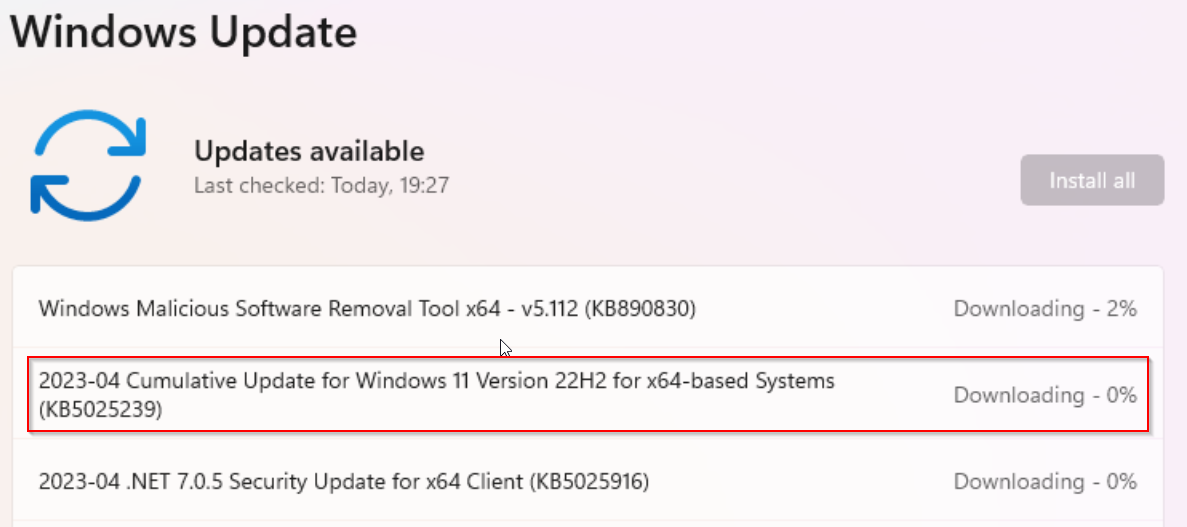Click the word Today in last checked line
The image size is (1187, 527).
click(x=357, y=186)
